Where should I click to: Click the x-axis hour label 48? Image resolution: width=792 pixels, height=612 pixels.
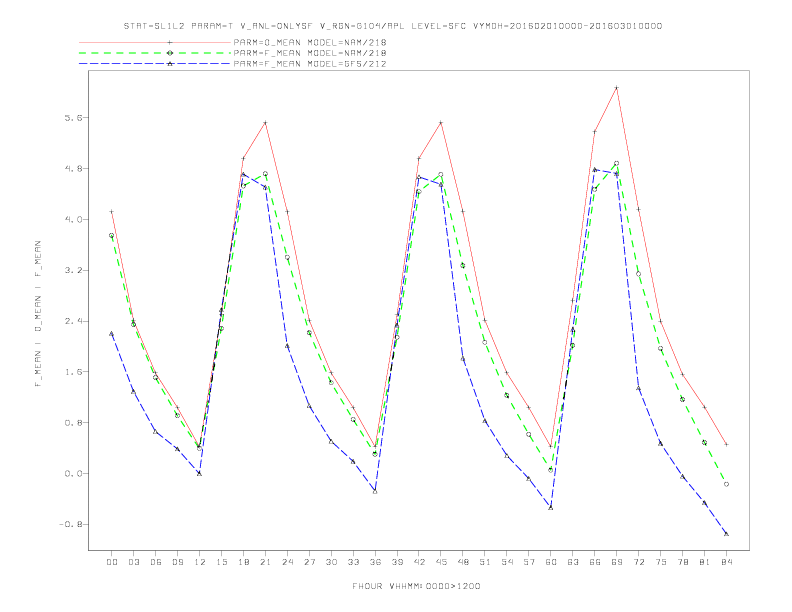463,562
